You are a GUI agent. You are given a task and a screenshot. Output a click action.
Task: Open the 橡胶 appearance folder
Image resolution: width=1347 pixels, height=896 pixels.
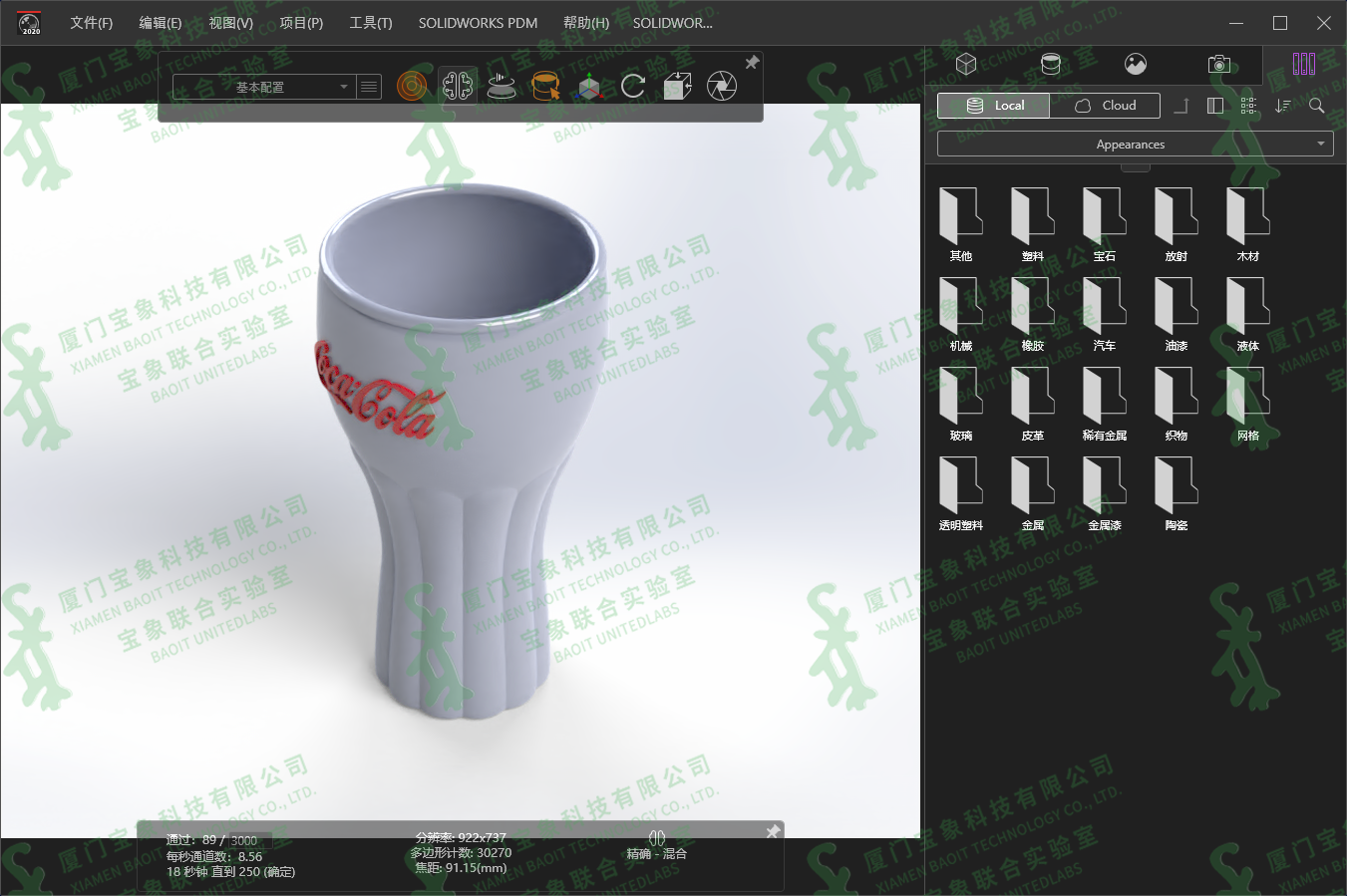1033,314
